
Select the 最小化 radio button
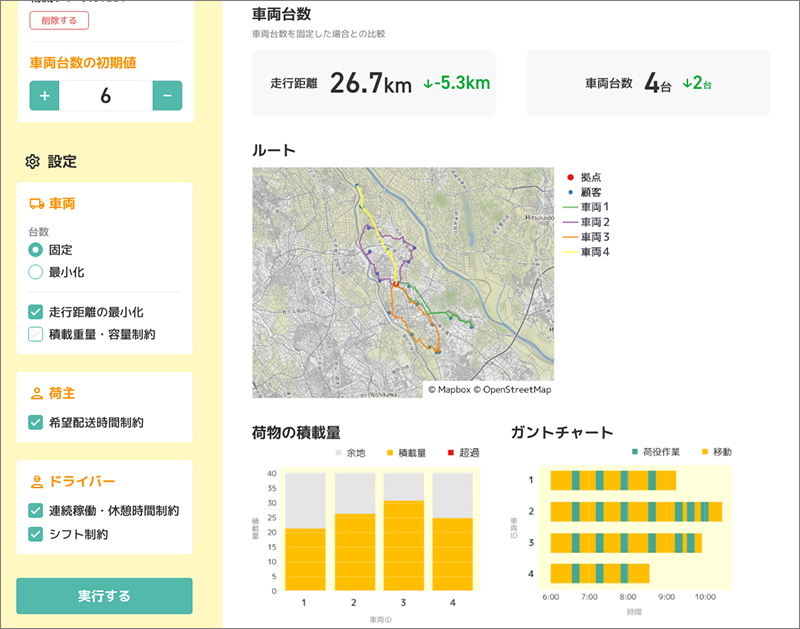[x=35, y=272]
